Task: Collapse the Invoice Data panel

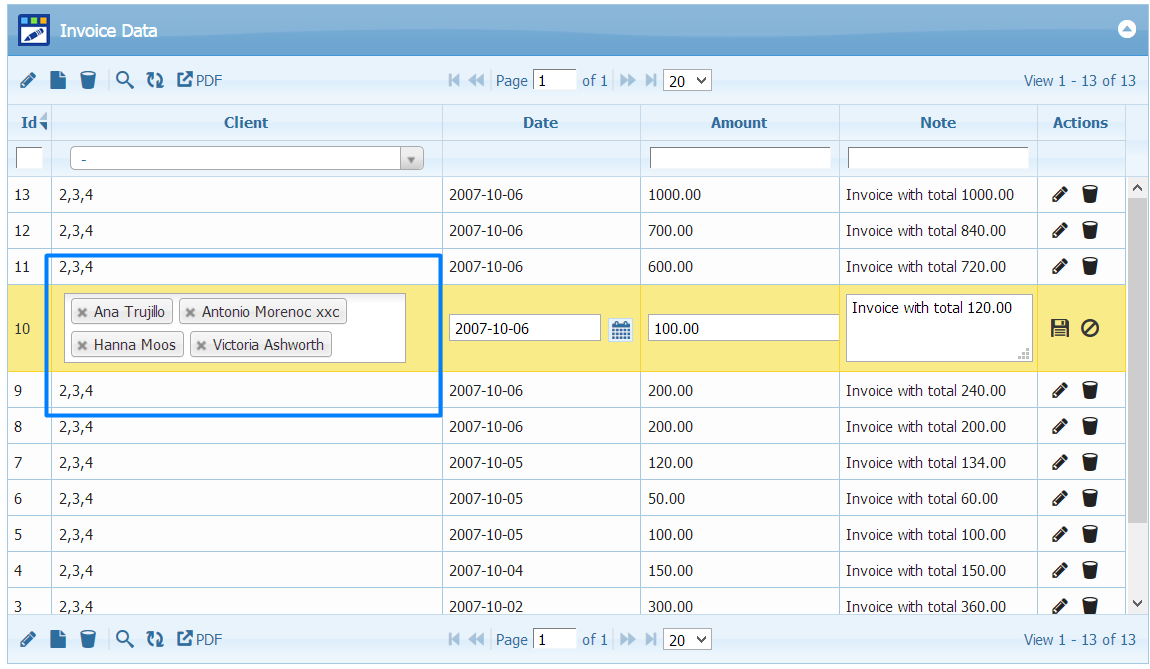Action: tap(1127, 29)
